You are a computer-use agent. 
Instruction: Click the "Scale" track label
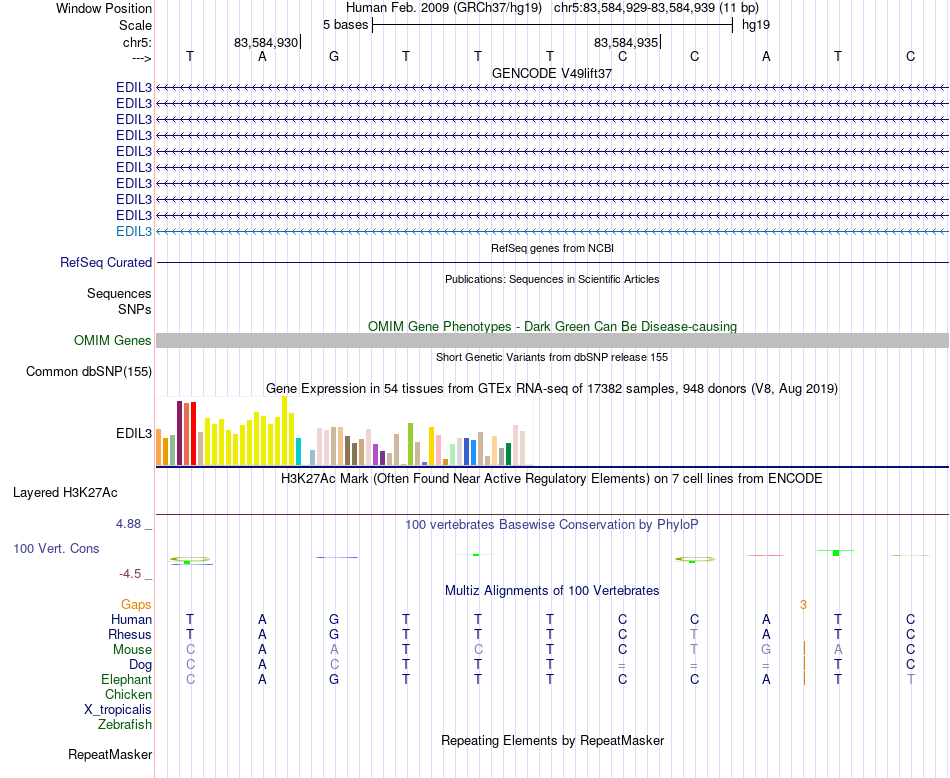(135, 25)
